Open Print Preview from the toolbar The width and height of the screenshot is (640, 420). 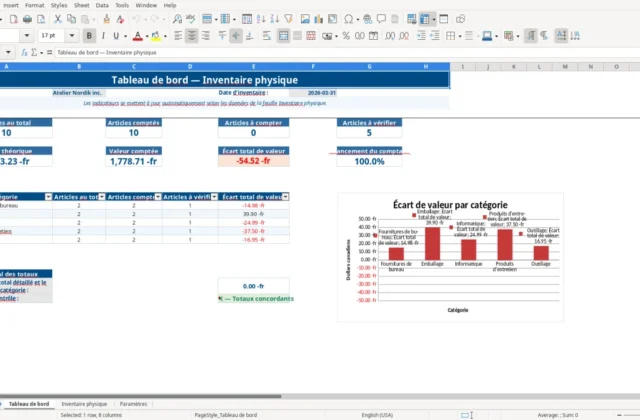click(x=41, y=19)
